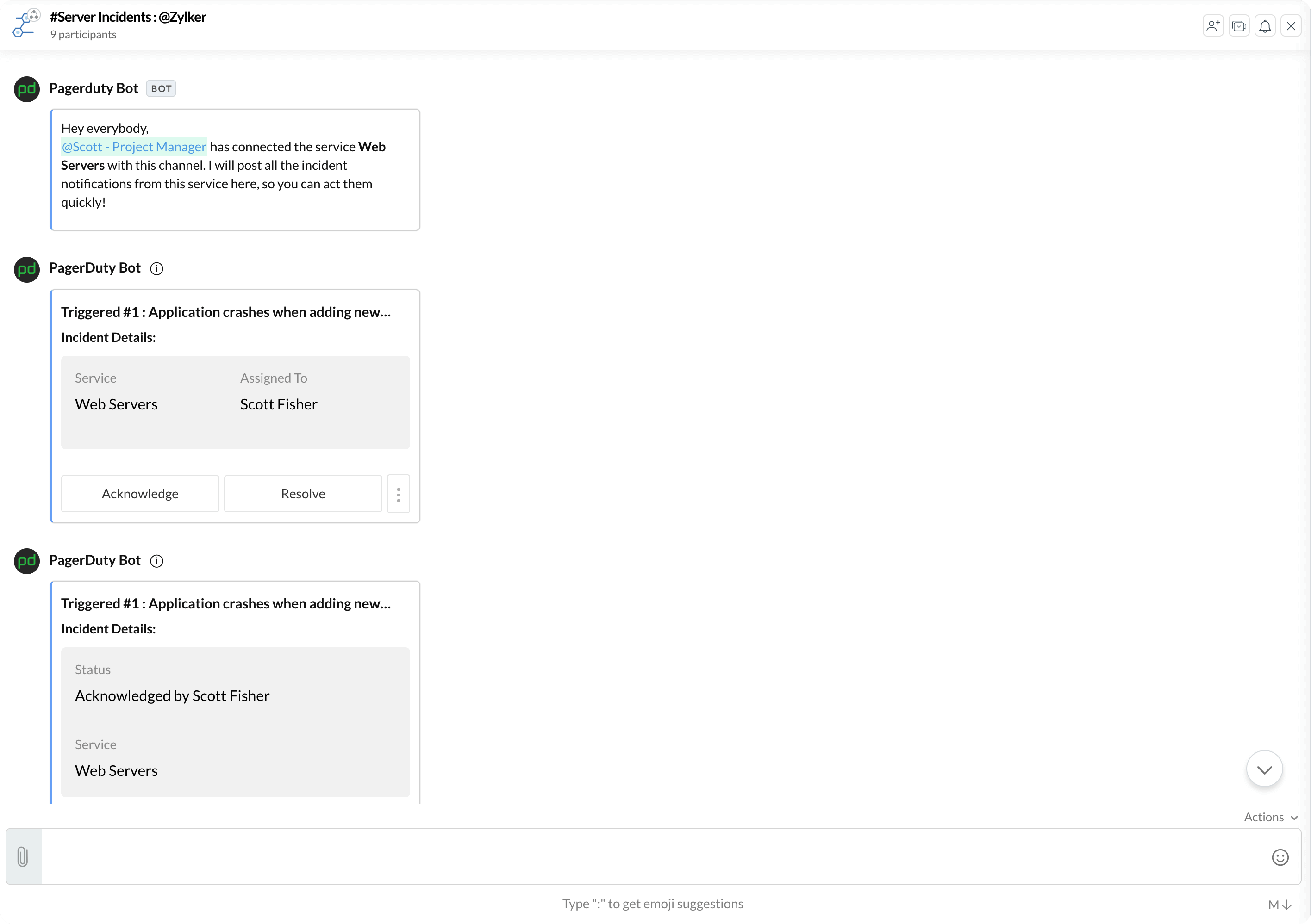This screenshot has width=1311, height=924.
Task: Open info icon of PagerDuty Bot above Status card
Action: [x=156, y=561]
